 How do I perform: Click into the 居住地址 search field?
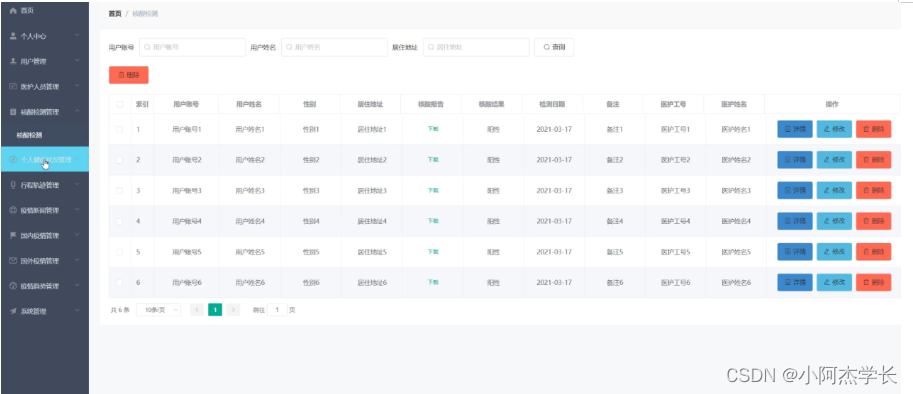pos(476,47)
